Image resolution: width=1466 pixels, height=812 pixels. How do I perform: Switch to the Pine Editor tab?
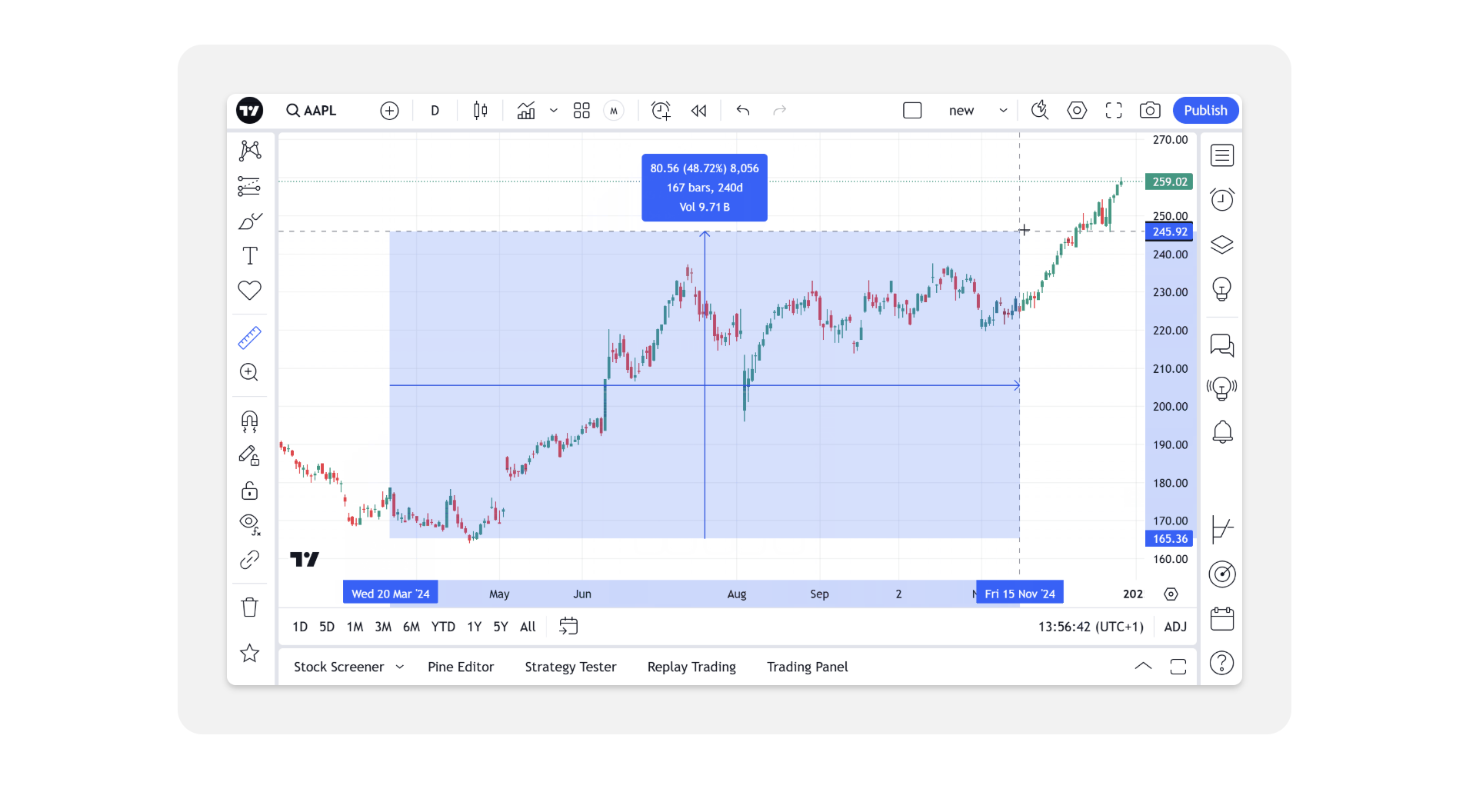click(x=461, y=667)
